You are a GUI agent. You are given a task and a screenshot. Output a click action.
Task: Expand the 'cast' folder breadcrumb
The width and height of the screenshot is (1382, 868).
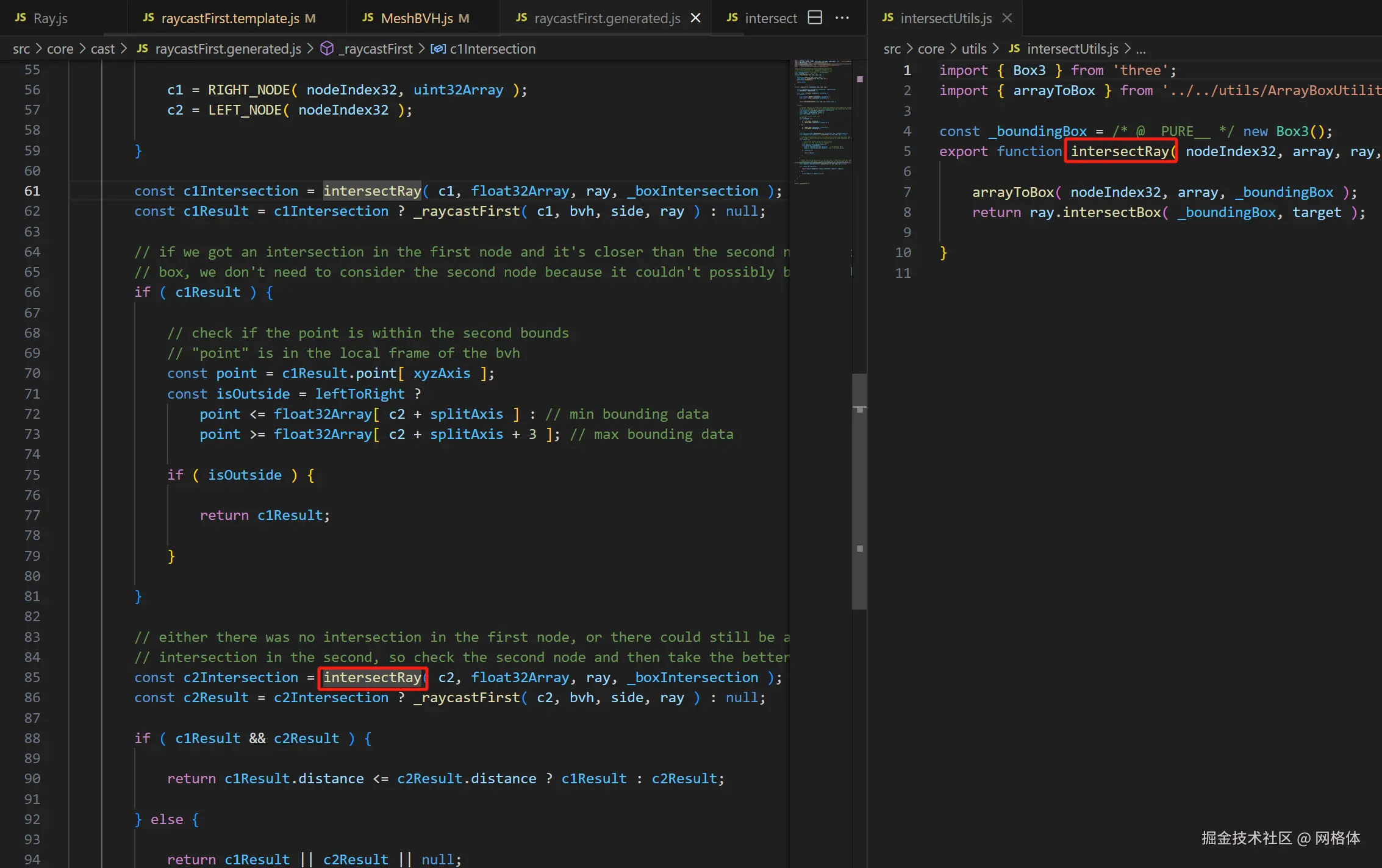pos(102,49)
